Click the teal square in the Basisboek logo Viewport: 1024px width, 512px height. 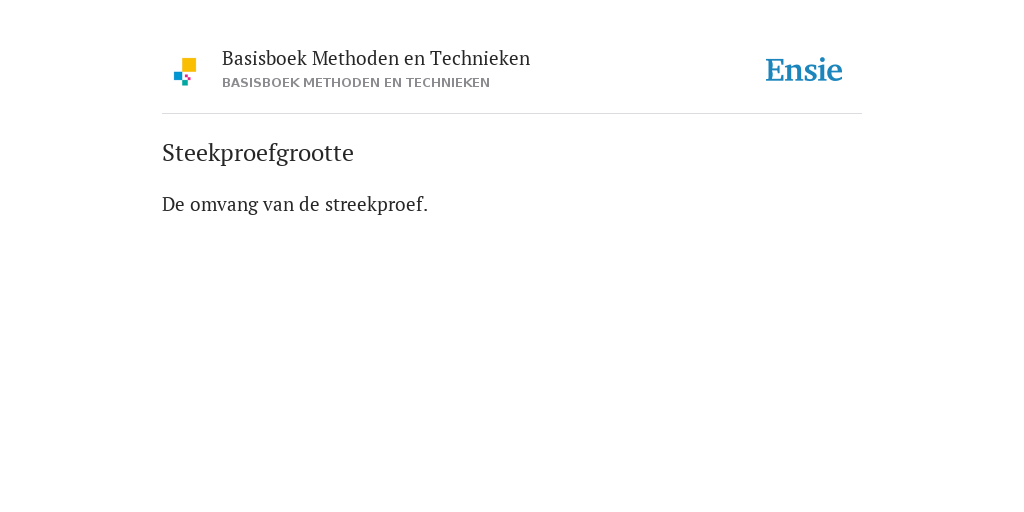coord(185,83)
